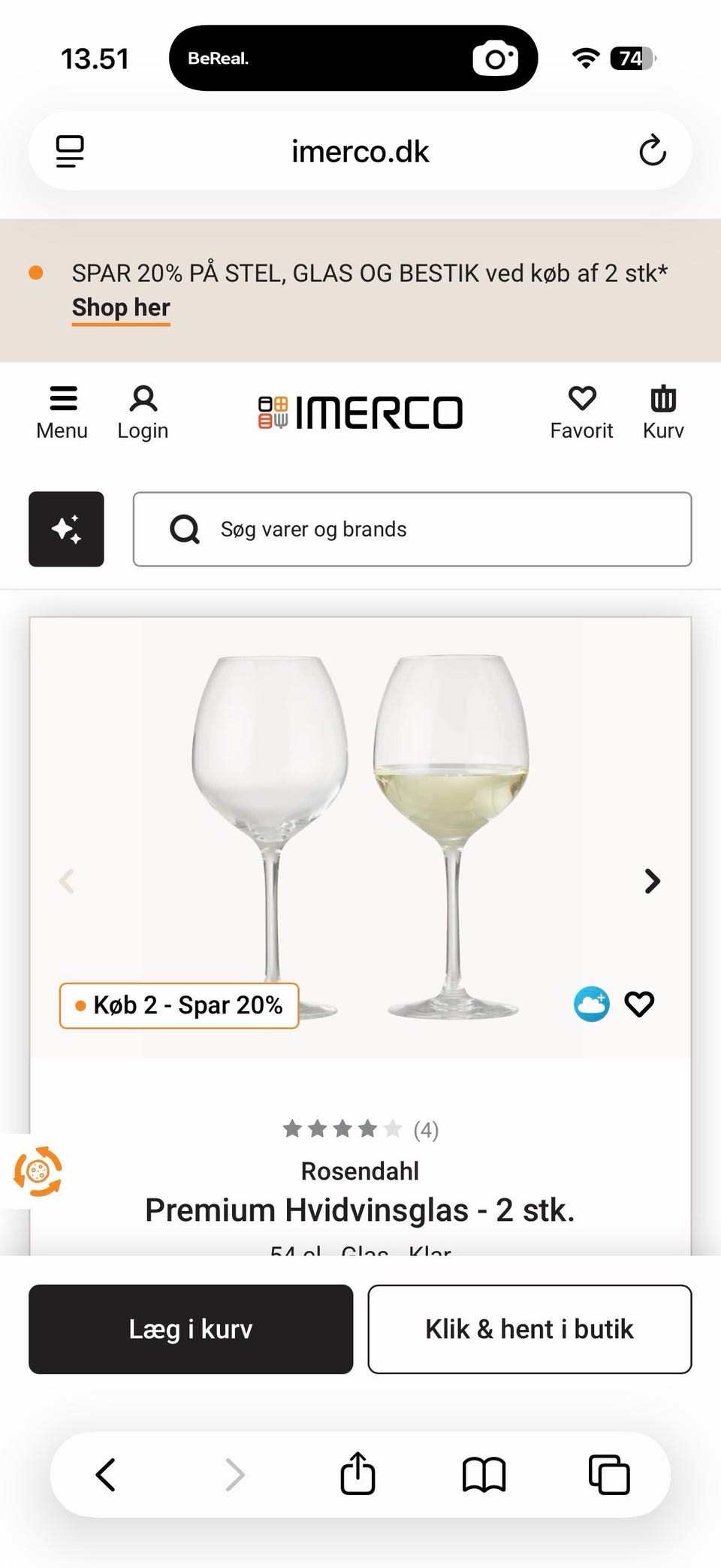Open Safari tabs overview
The image size is (721, 1568).
[608, 1474]
